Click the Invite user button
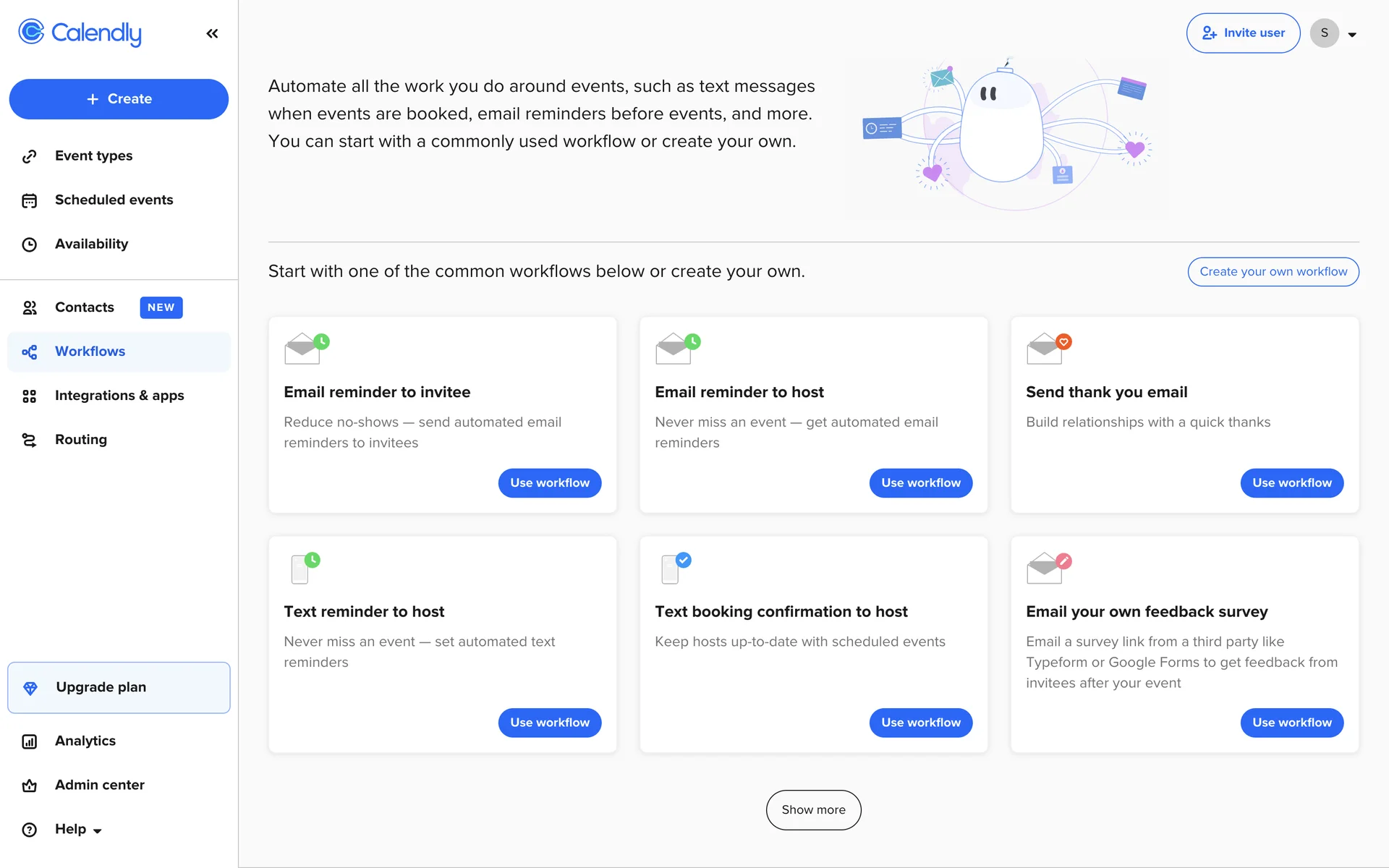This screenshot has height=868, width=1389. [x=1243, y=33]
